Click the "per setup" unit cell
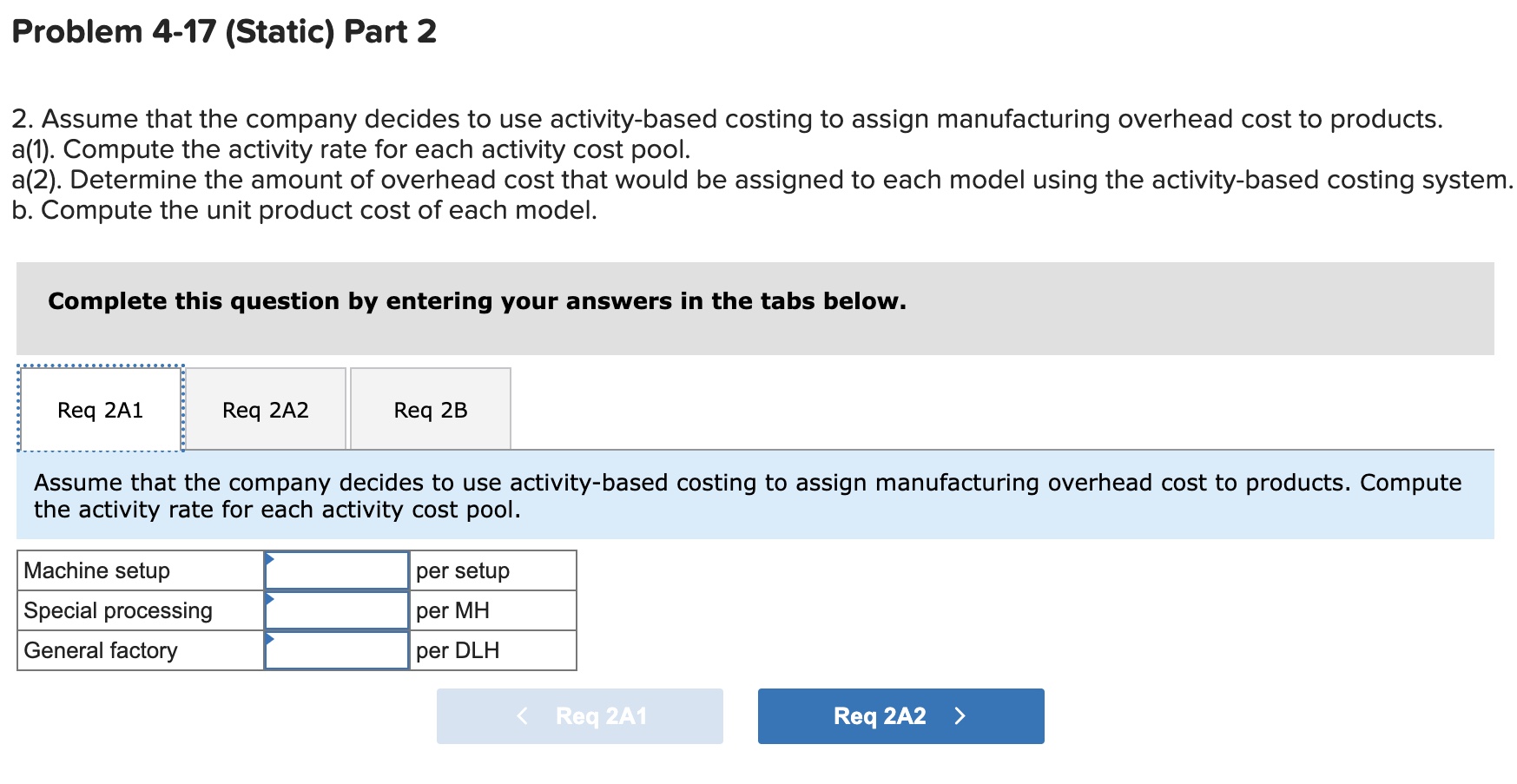Viewport: 1517px width, 784px height. [463, 570]
